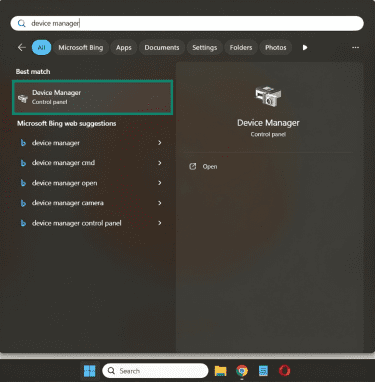Image resolution: width=375 pixels, height=382 pixels.
Task: Click Device Manager title in preview pane
Action: pyautogui.click(x=268, y=123)
